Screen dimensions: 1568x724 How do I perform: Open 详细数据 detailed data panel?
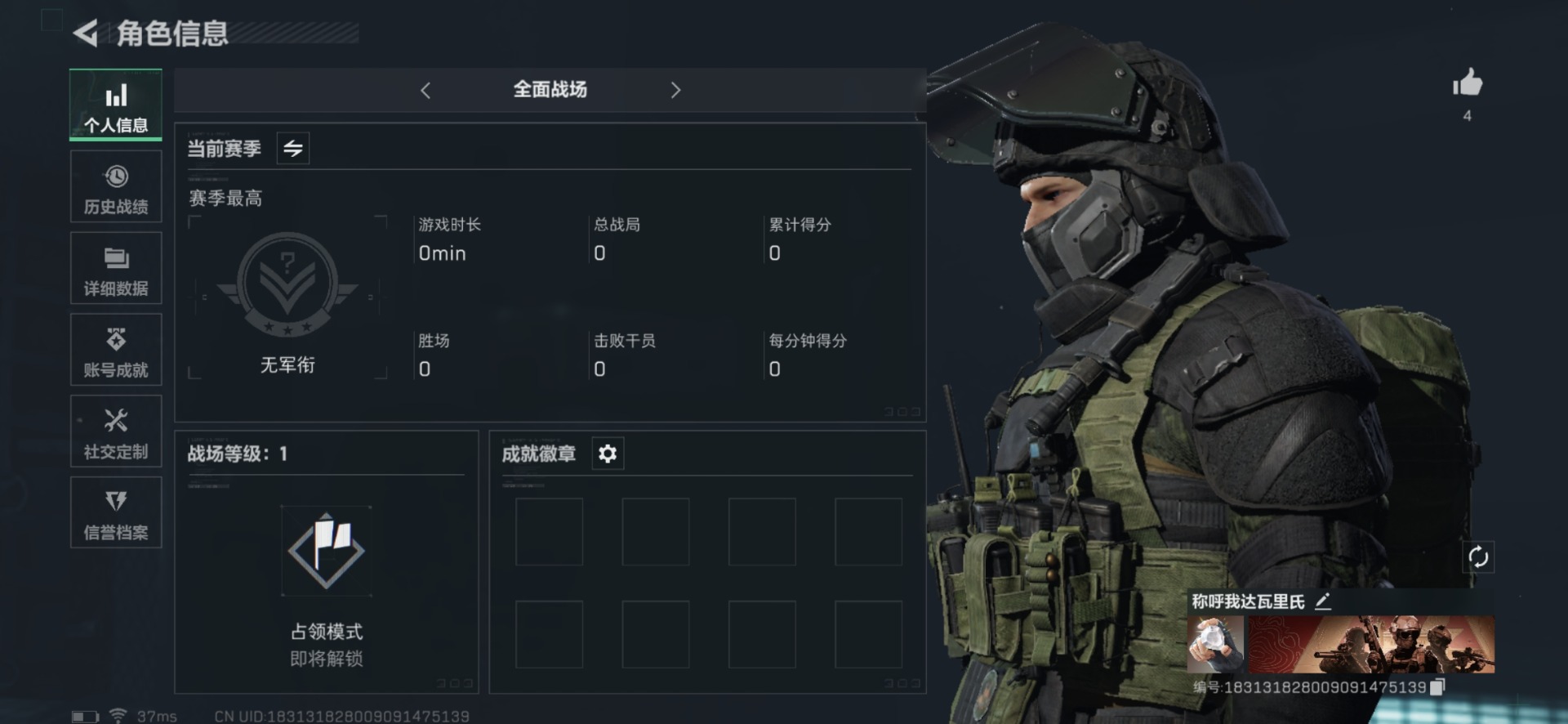coord(116,269)
